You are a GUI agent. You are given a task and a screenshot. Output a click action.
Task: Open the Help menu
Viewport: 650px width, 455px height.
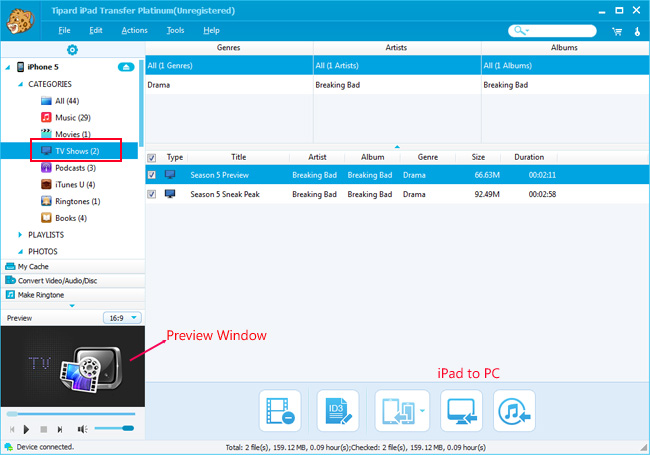211,30
